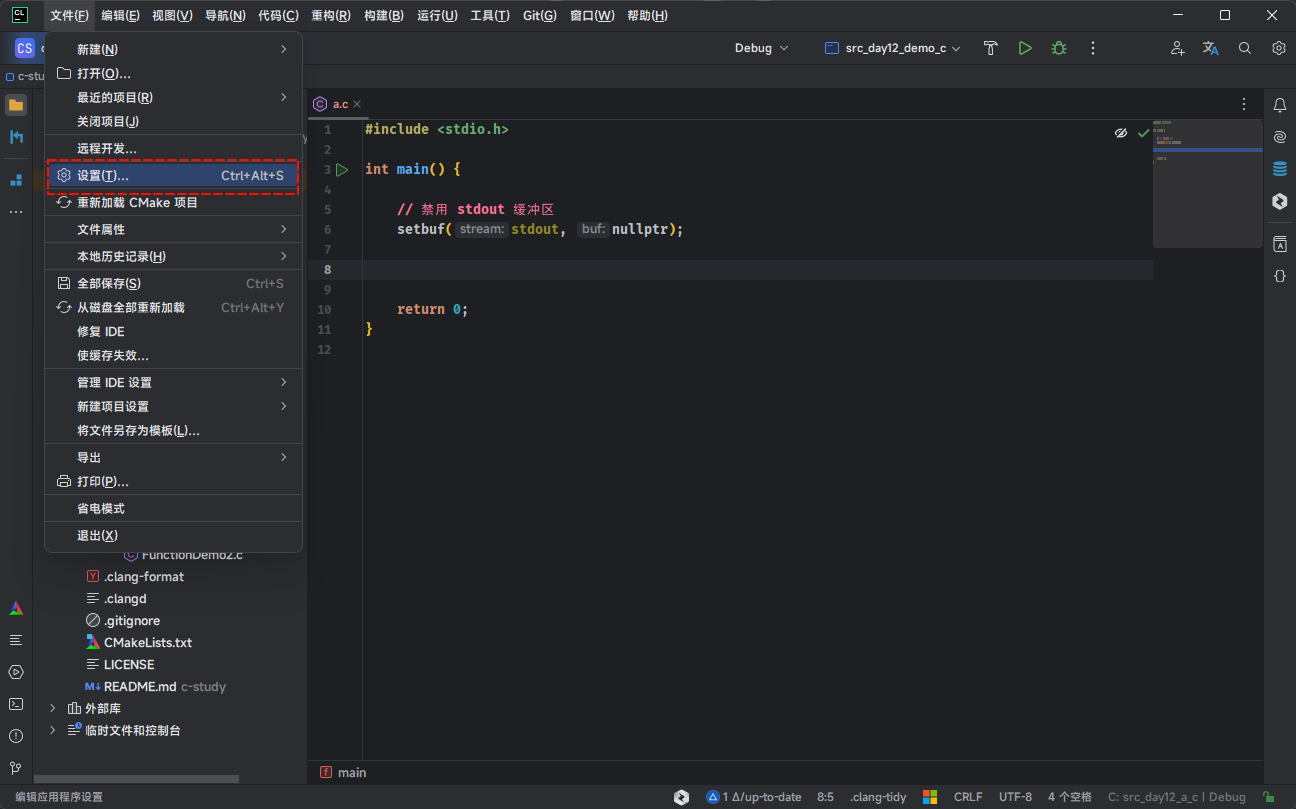
Task: Toggle Power Save Mode (省电模式)
Action: (x=101, y=508)
